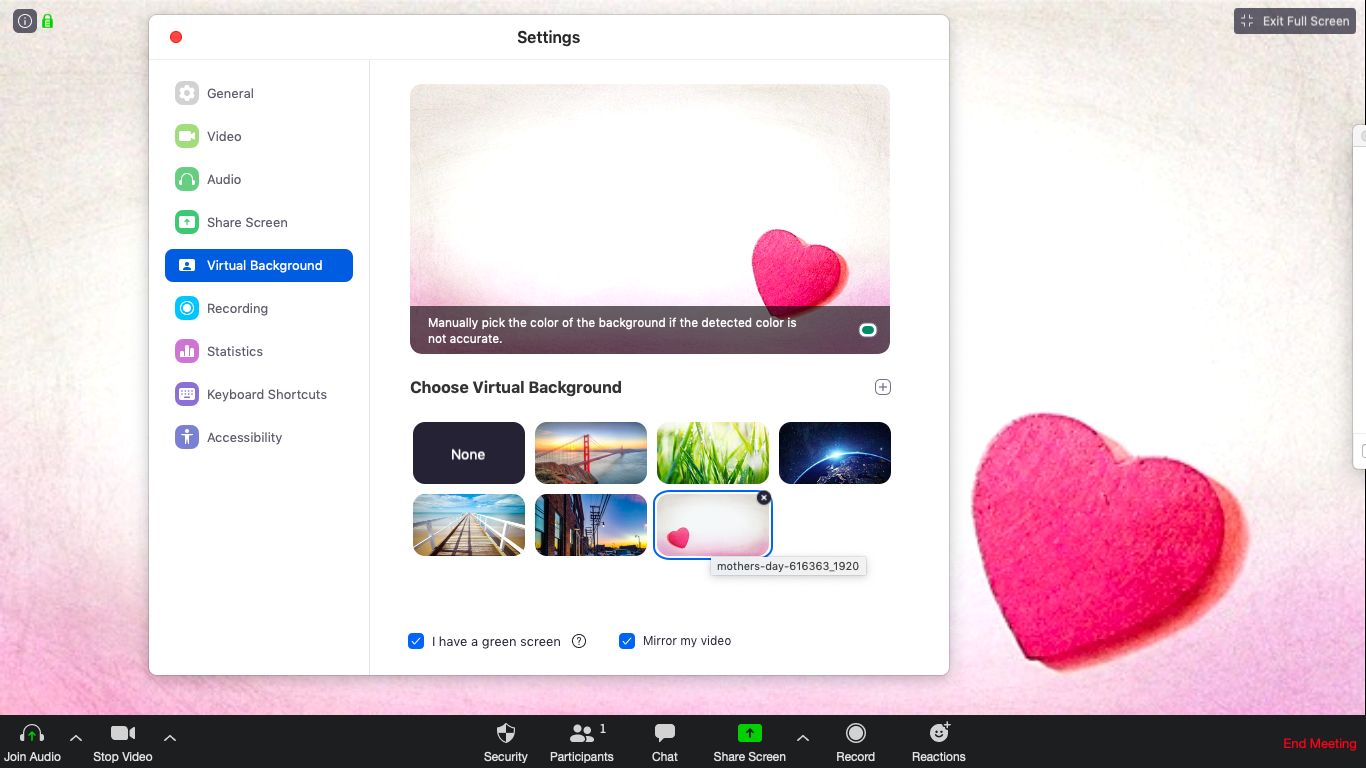Open meeting information icon
Screen dimensions: 1366x768
pos(25,20)
